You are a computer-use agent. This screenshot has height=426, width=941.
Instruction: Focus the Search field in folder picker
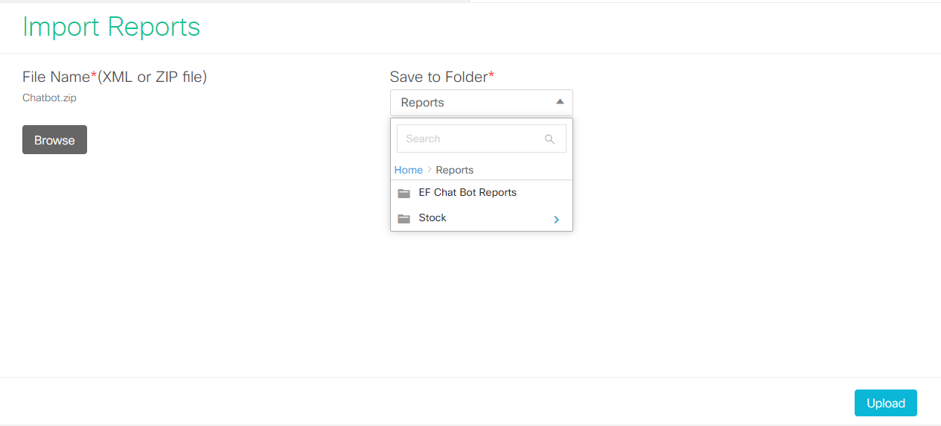tap(470, 139)
